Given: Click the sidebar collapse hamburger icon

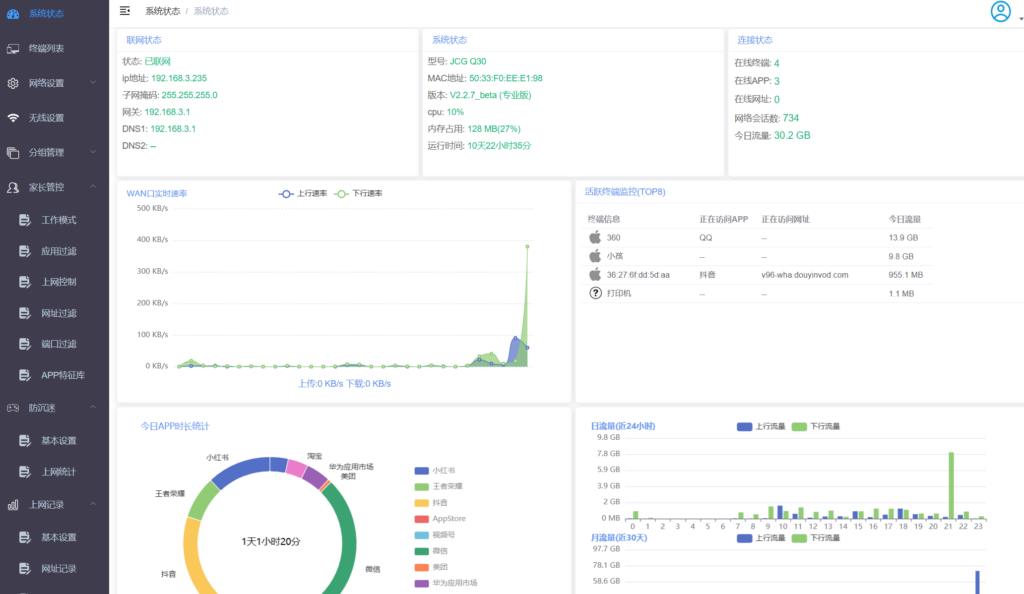Looking at the screenshot, I should 124,11.
